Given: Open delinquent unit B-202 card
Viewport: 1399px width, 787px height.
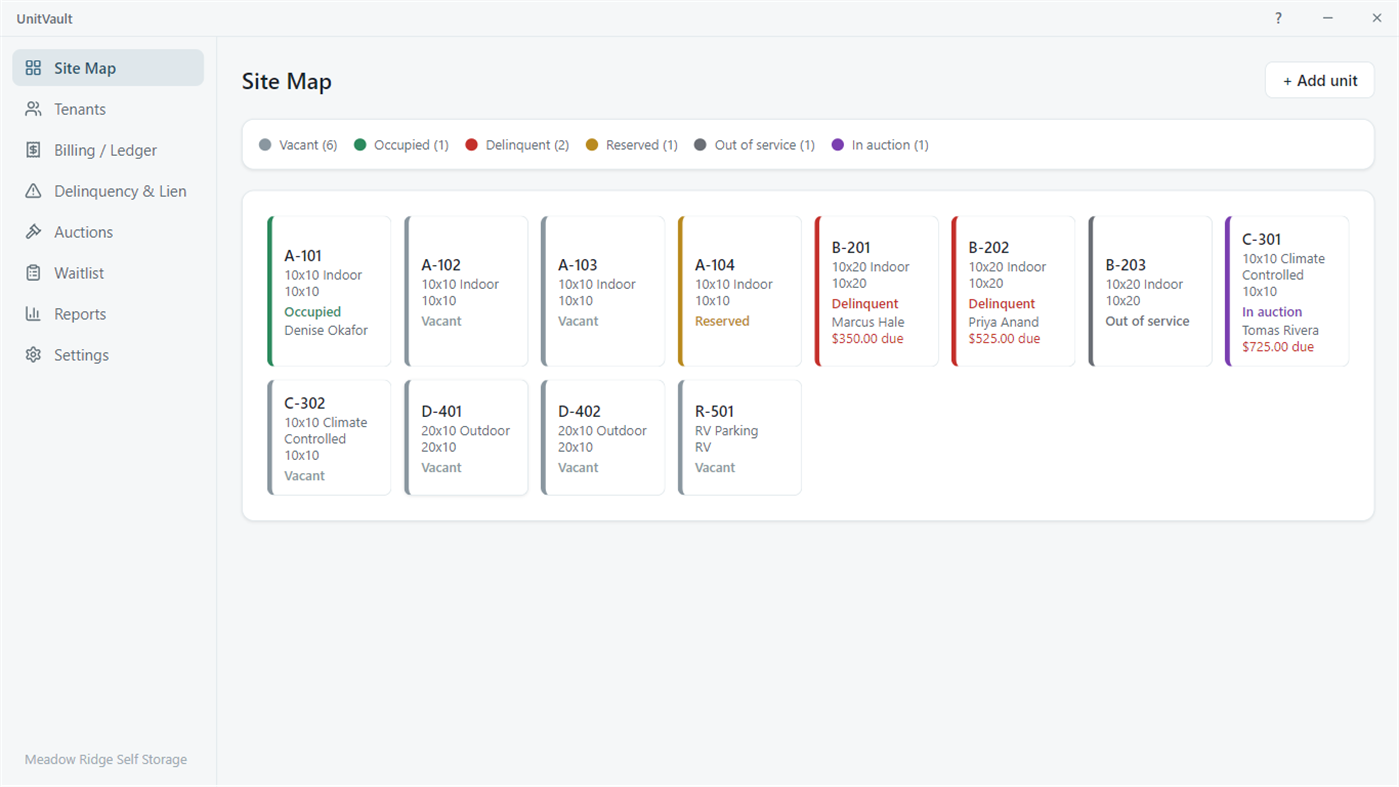Looking at the screenshot, I should click(x=1014, y=291).
